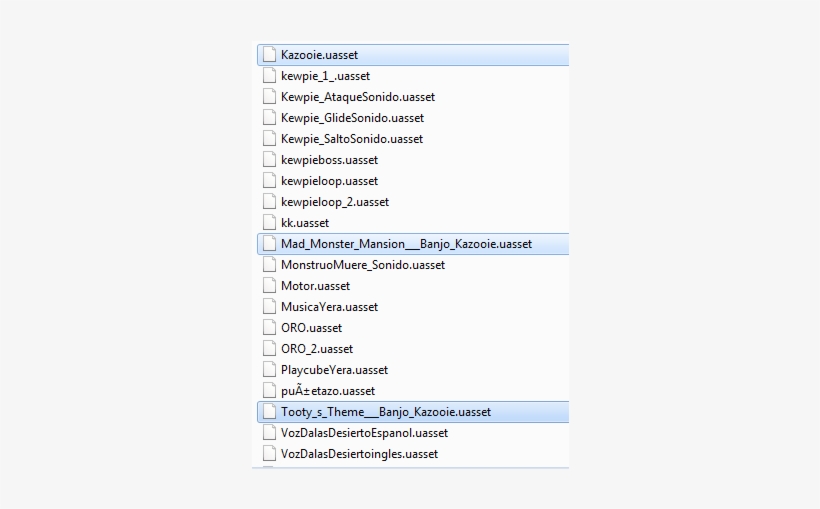Click the file icon beside VozDalasDesiertoingles.uasset
The height and width of the screenshot is (509, 820).
click(x=269, y=453)
